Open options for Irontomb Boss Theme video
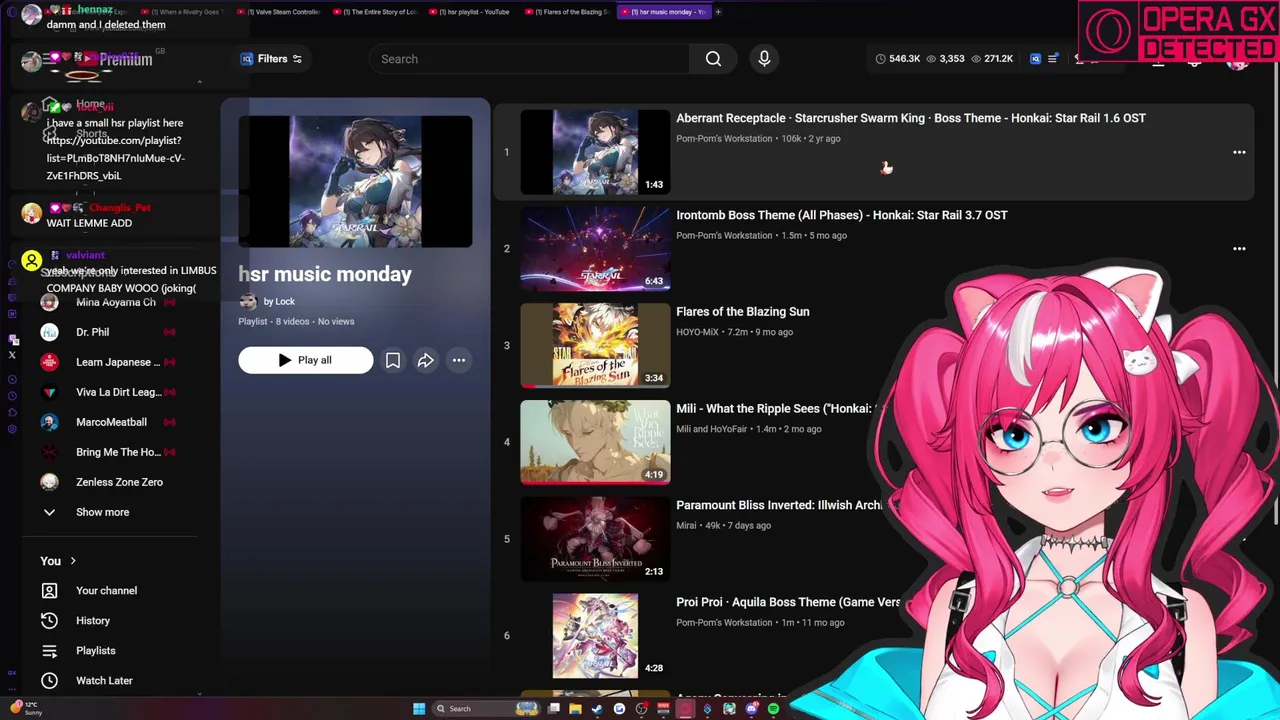The height and width of the screenshot is (720, 1280). 1239,249
